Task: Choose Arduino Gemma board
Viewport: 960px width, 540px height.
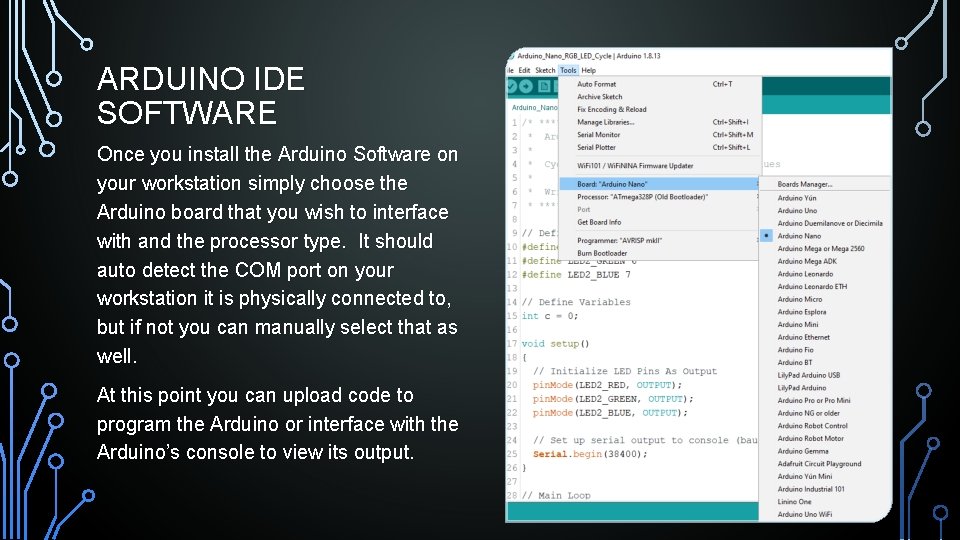Action: click(x=825, y=451)
